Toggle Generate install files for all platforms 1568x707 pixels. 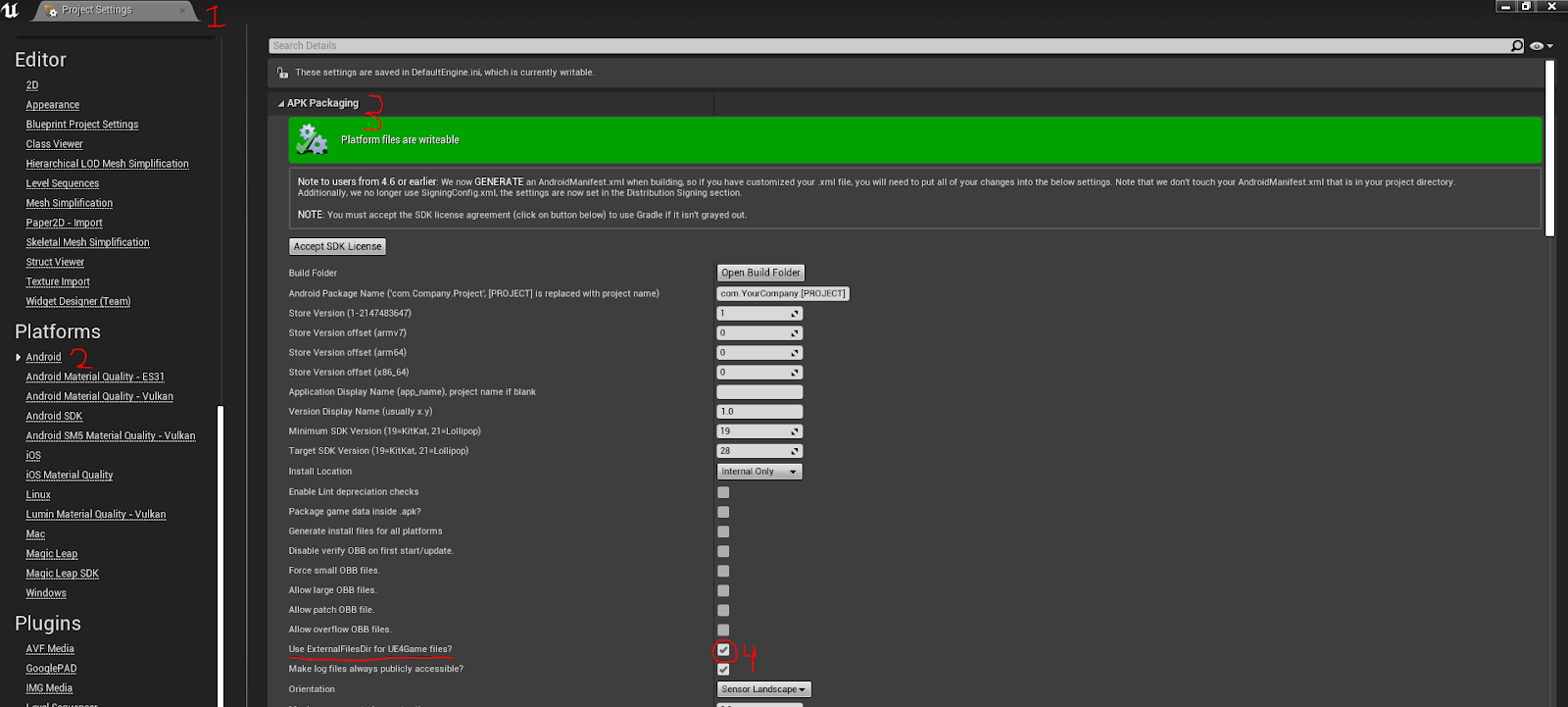pyautogui.click(x=723, y=531)
